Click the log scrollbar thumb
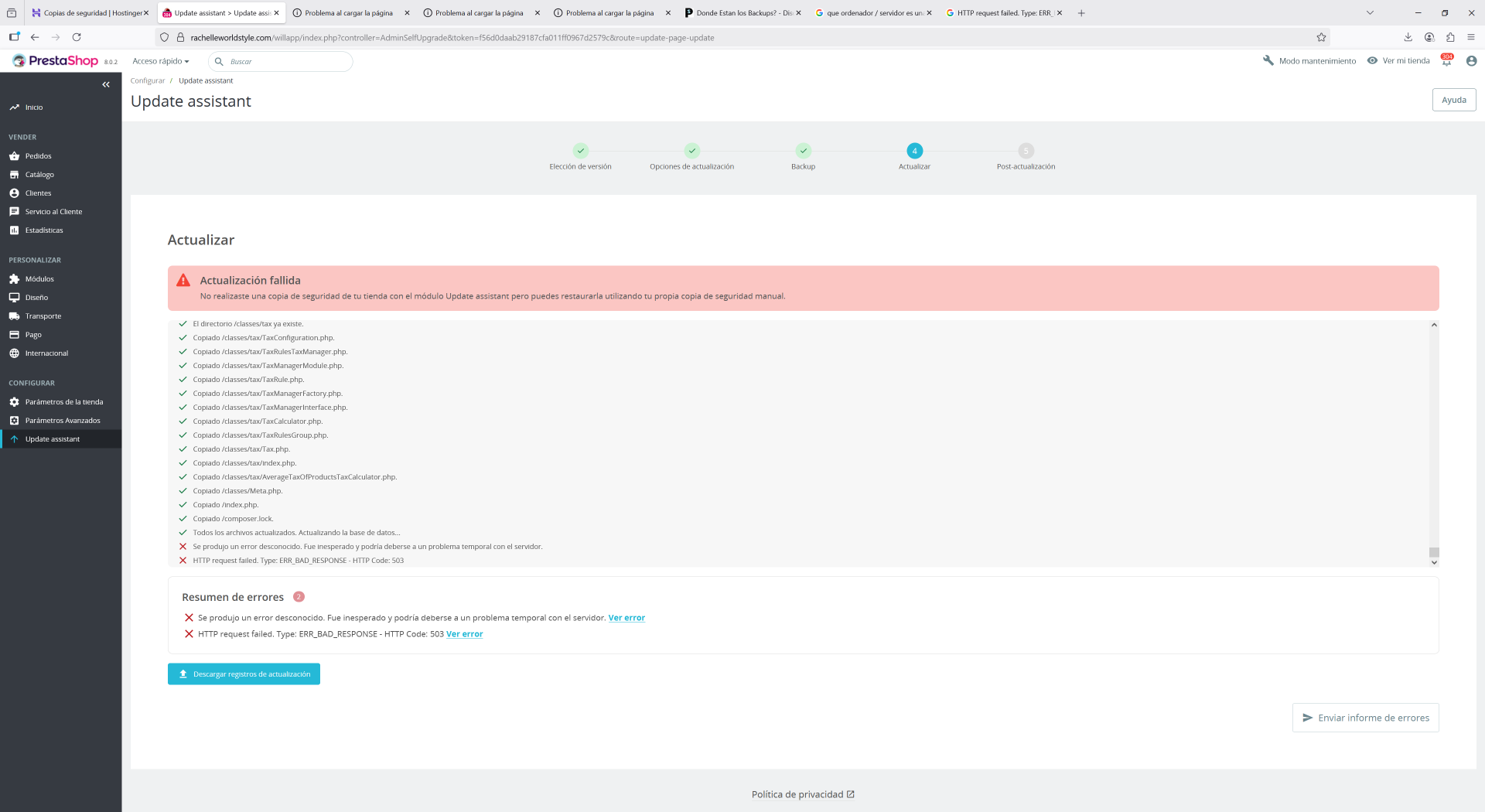Viewport: 1485px width, 812px height. (x=1434, y=552)
